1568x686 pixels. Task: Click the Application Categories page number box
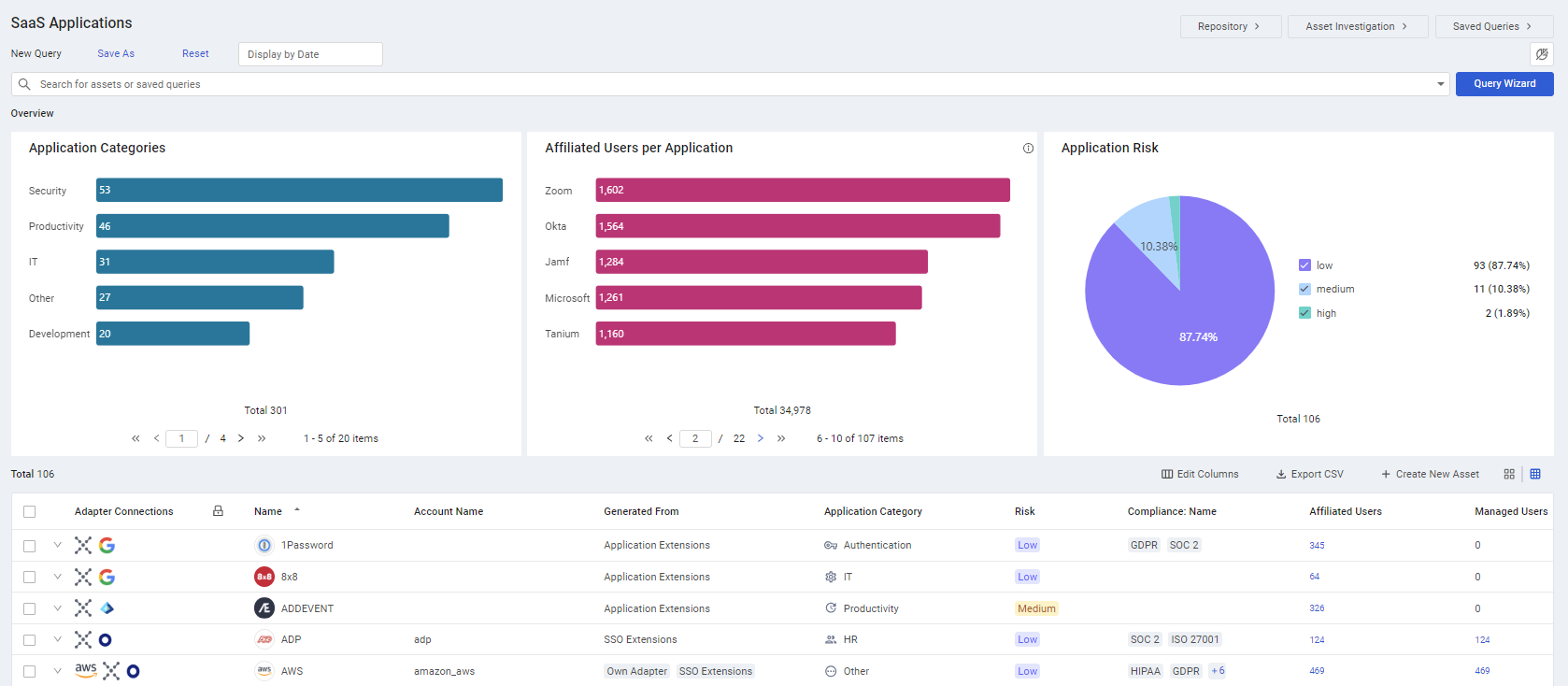pyautogui.click(x=181, y=438)
